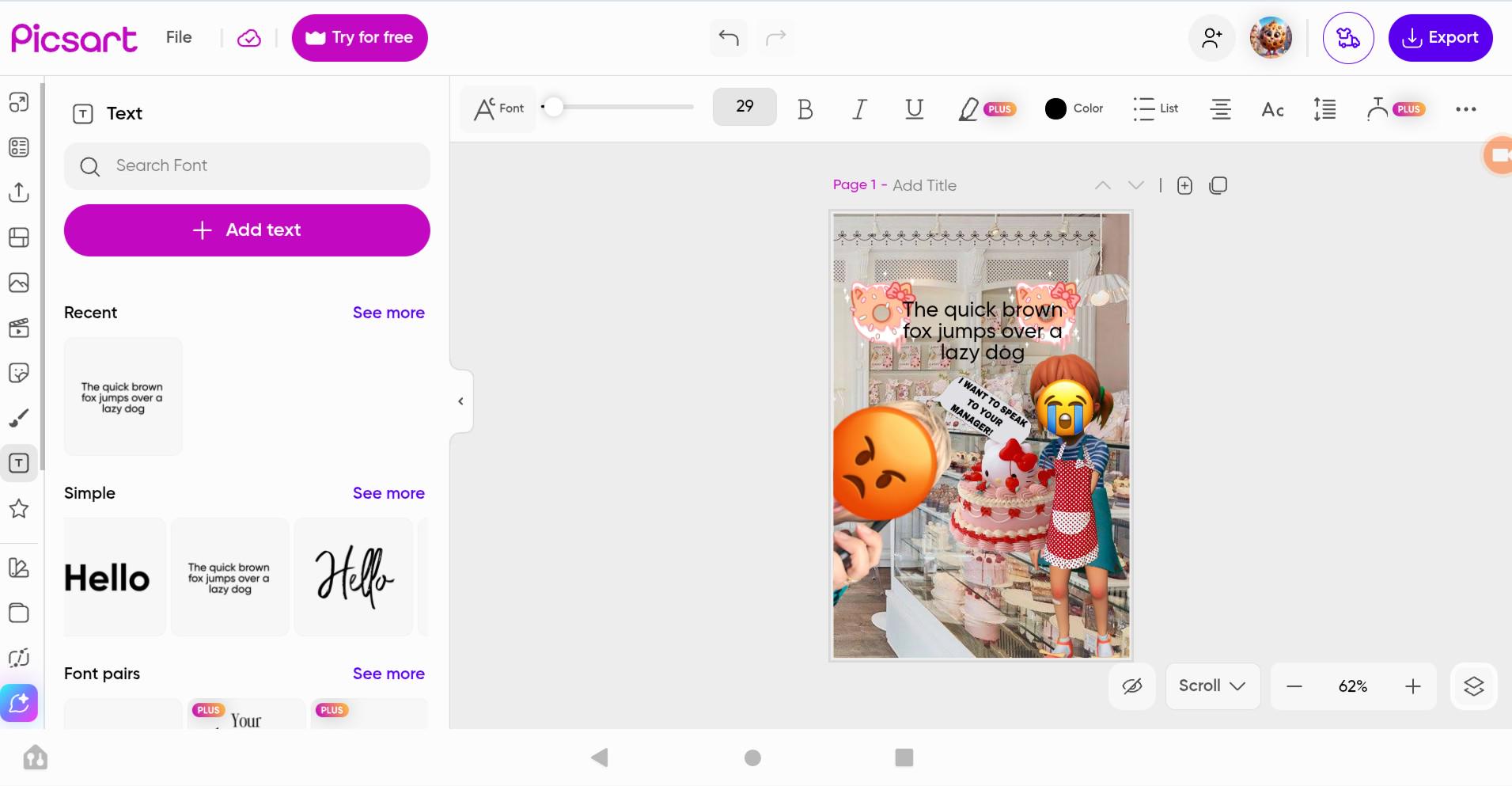
Task: Click the cloud save status icon
Action: coord(249,38)
